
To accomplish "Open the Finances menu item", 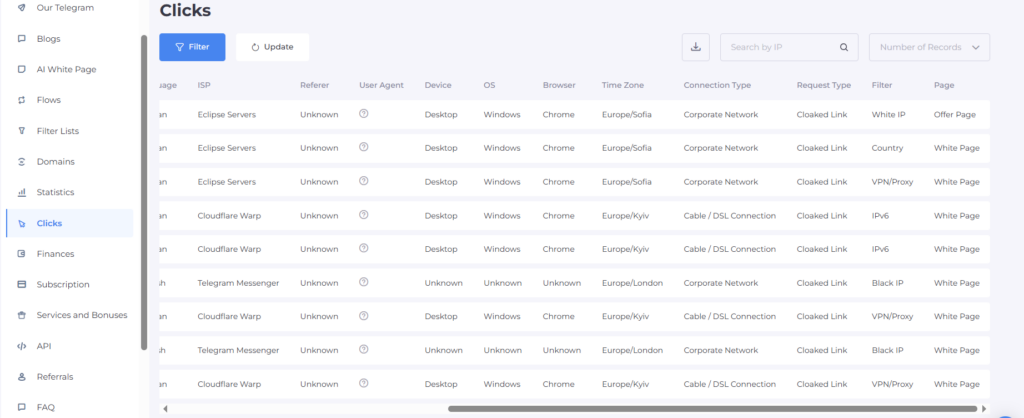I will click(55, 254).
